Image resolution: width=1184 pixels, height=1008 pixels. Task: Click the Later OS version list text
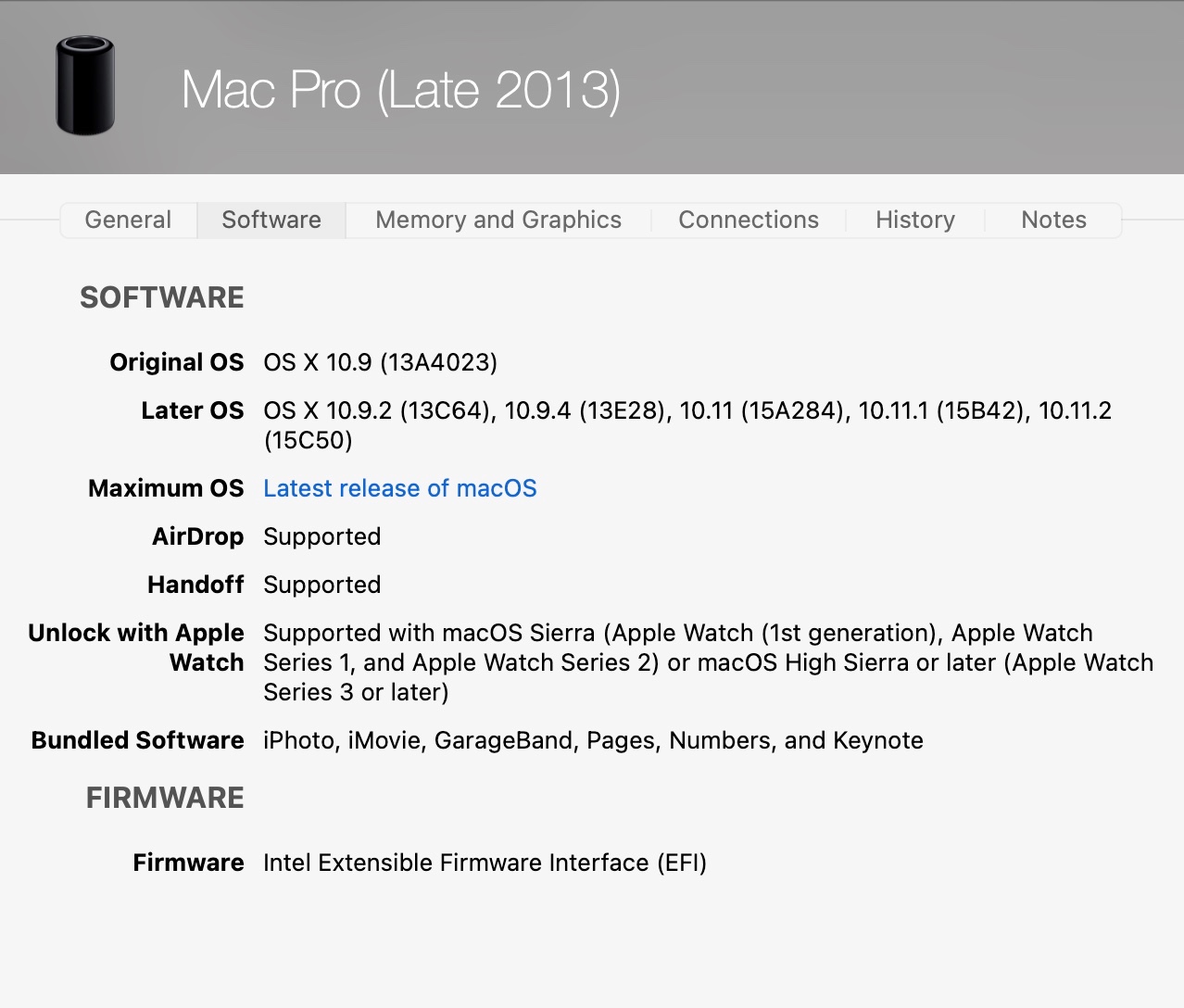pos(686,411)
